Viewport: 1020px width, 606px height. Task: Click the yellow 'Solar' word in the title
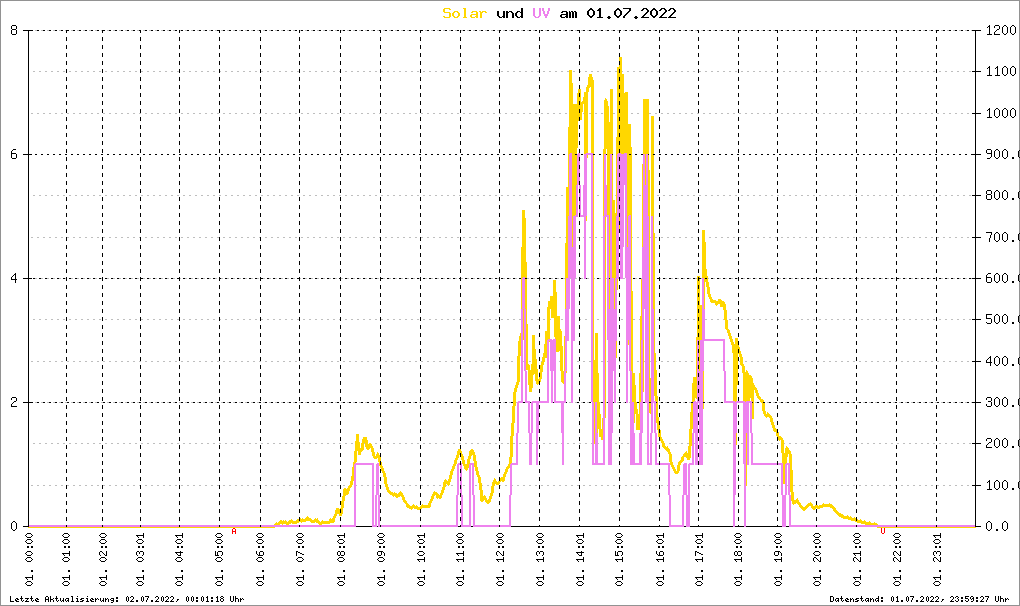pyautogui.click(x=464, y=13)
